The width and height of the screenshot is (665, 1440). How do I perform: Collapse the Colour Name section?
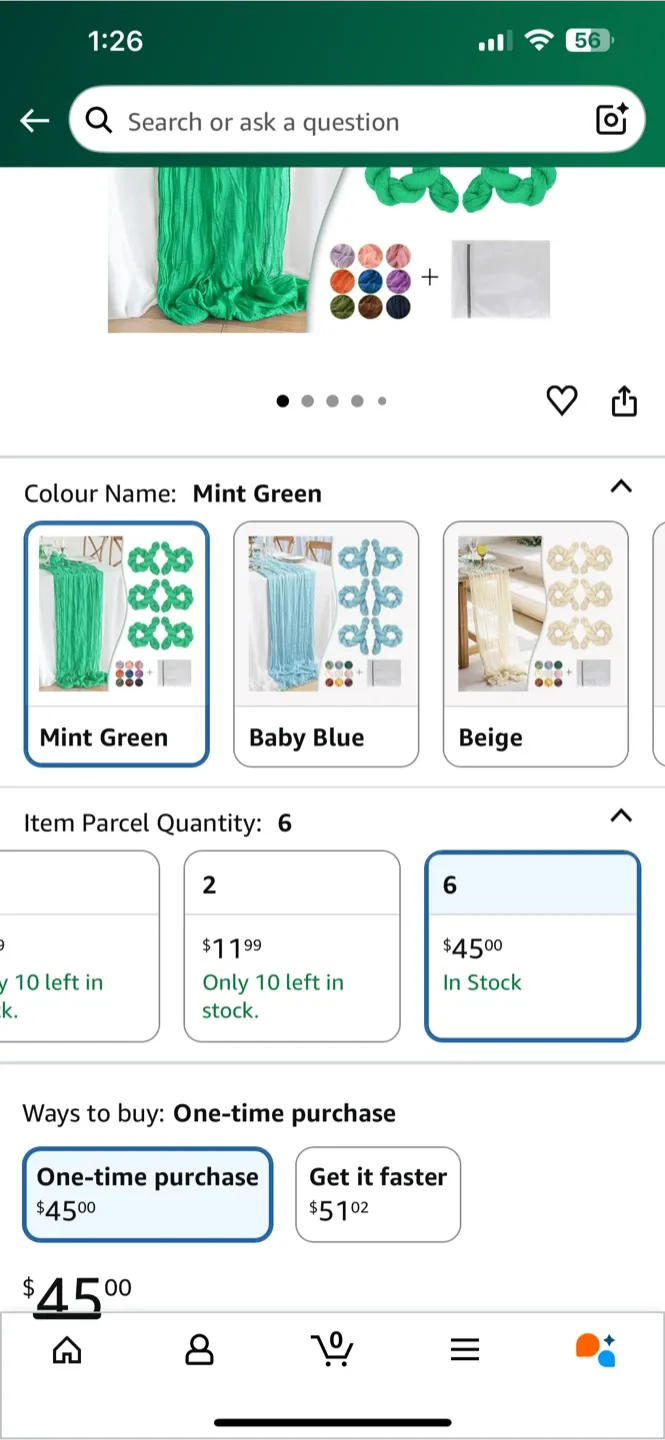pyautogui.click(x=621, y=488)
